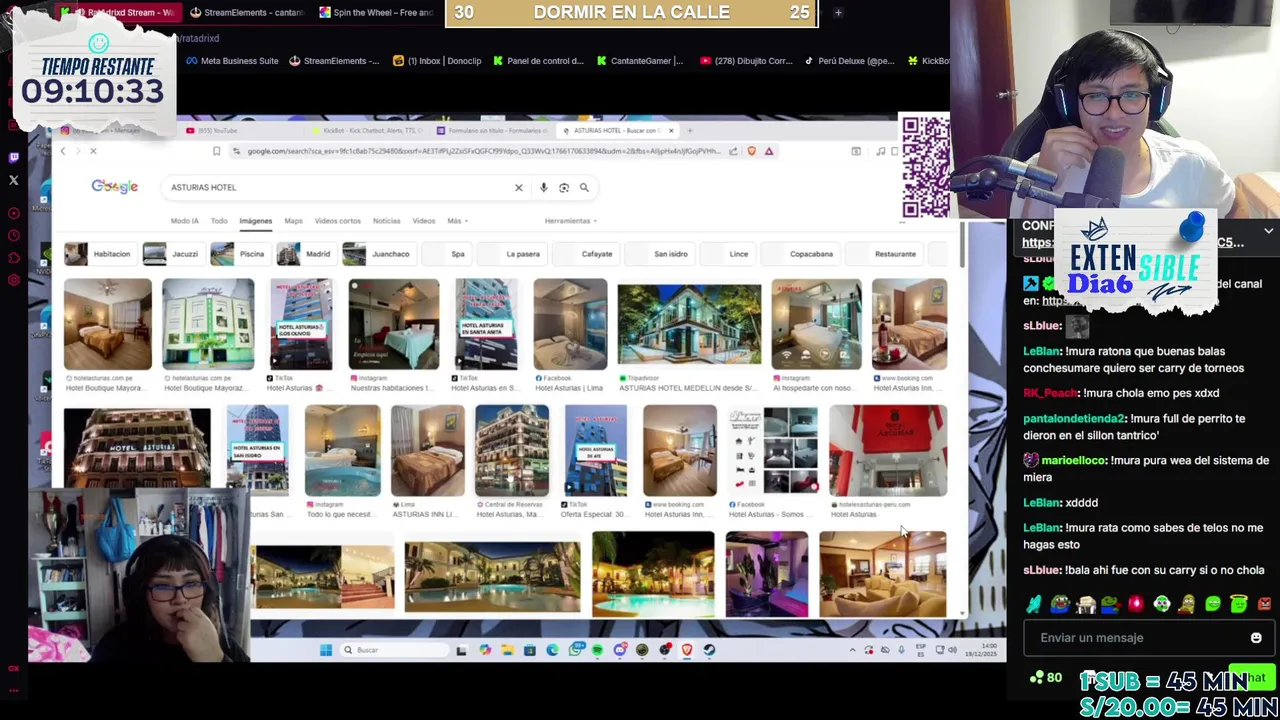Viewport: 1280px width, 720px height.
Task: Switch to the Modo IA tab
Action: point(184,221)
